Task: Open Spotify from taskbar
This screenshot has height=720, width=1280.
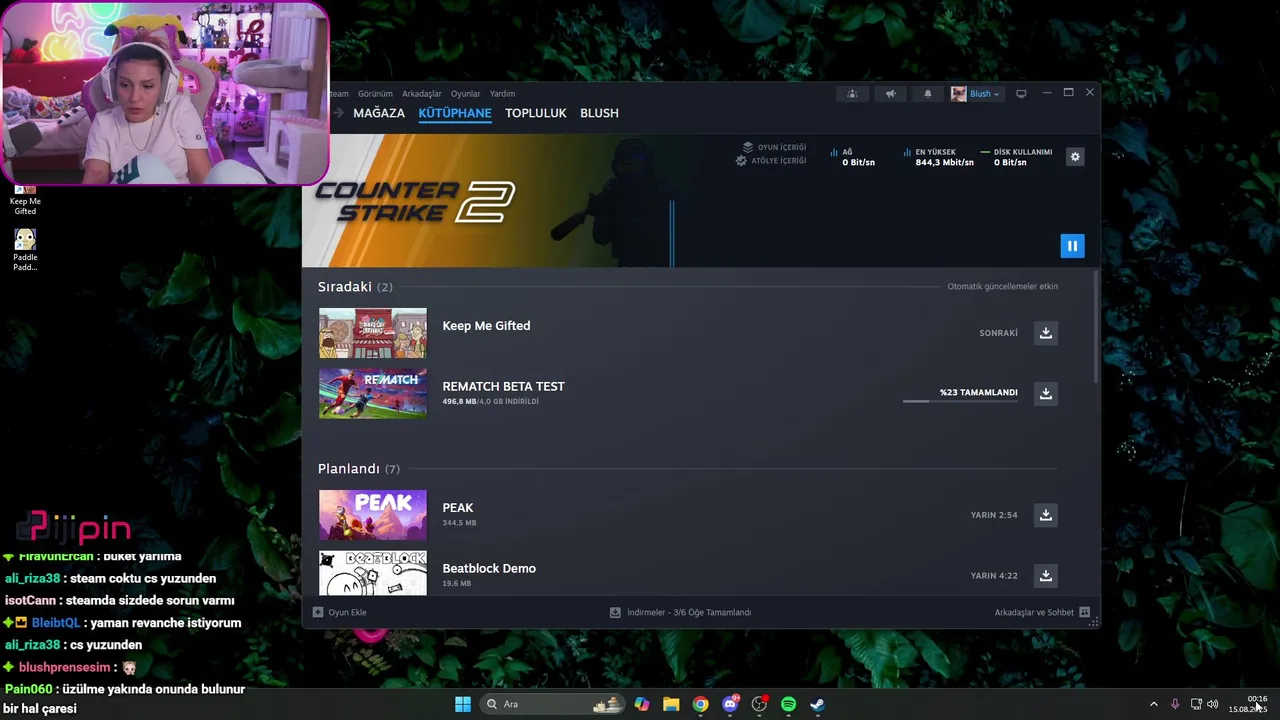Action: pyautogui.click(x=788, y=704)
